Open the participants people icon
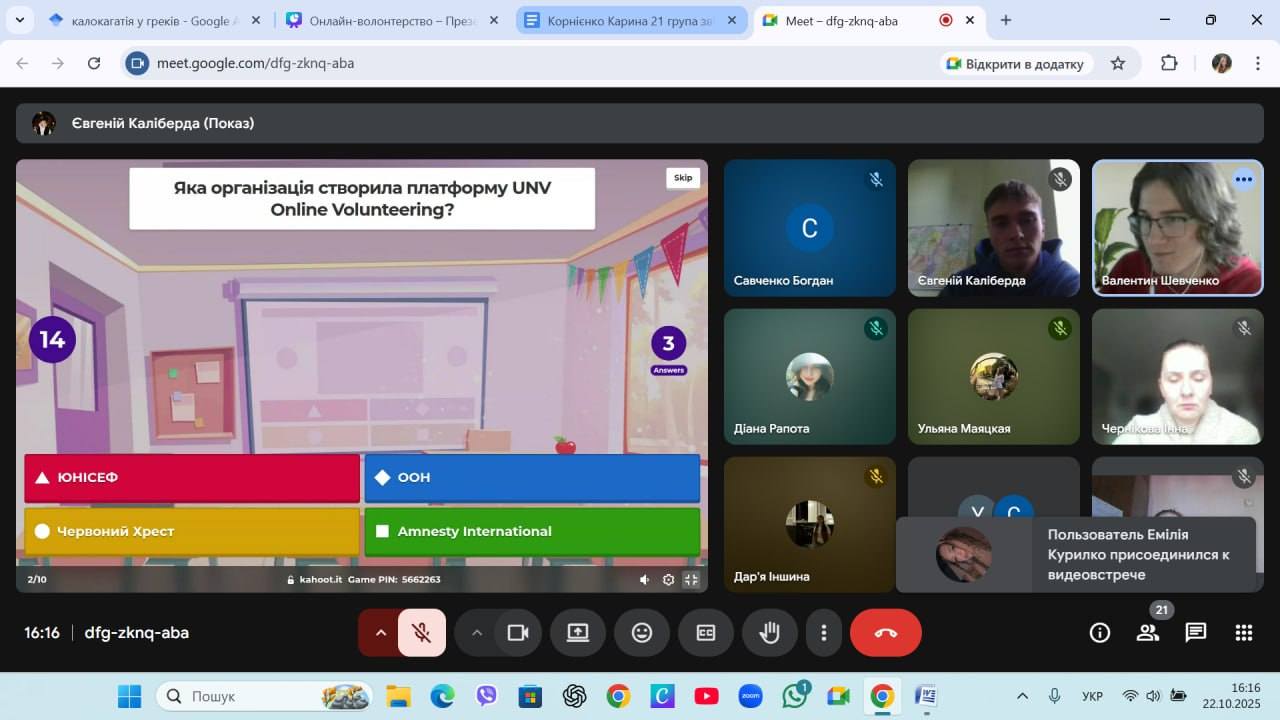Image resolution: width=1280 pixels, height=720 pixels. point(1147,632)
